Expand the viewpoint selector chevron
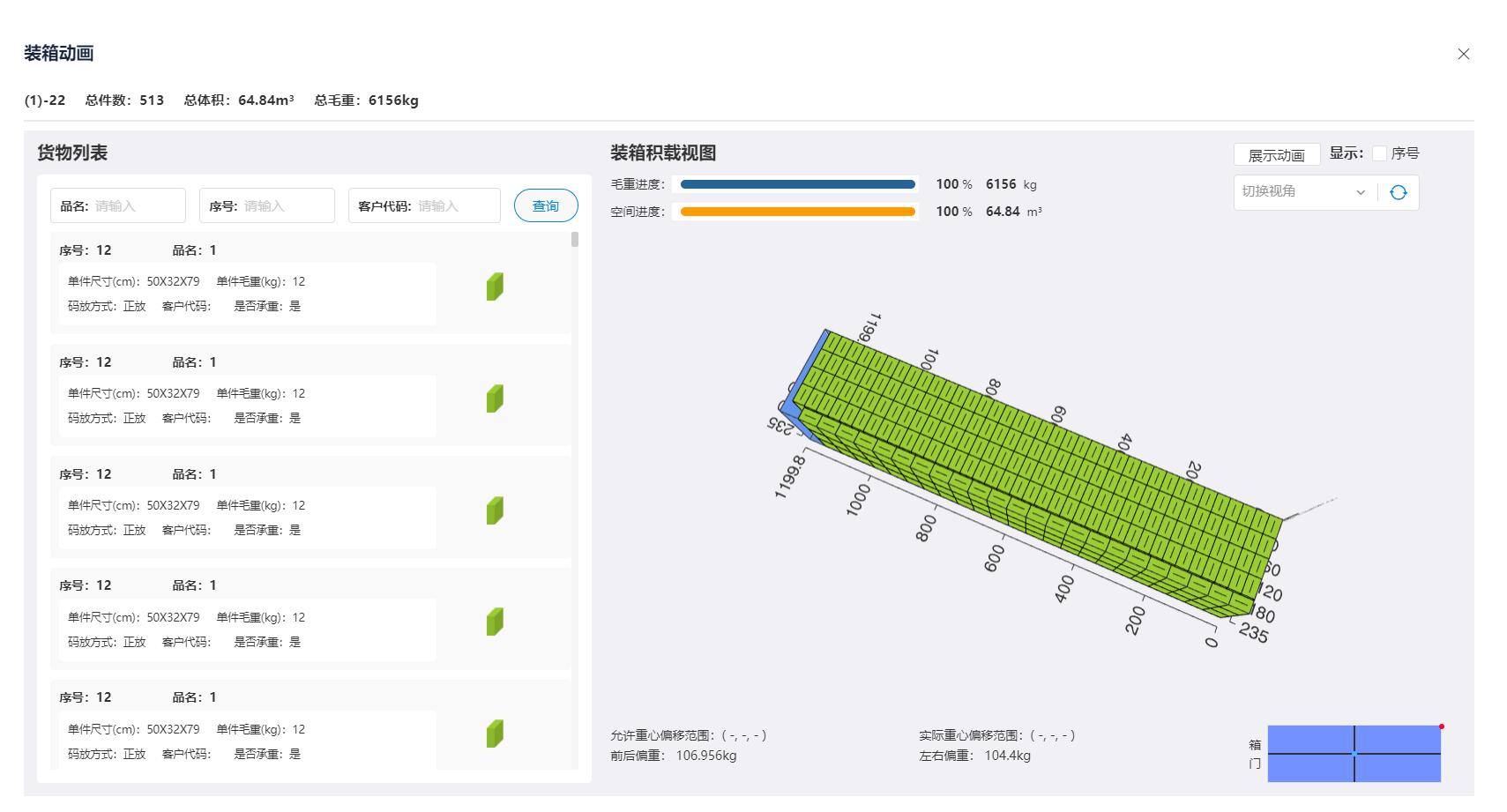The height and width of the screenshot is (812, 1507). click(1362, 191)
